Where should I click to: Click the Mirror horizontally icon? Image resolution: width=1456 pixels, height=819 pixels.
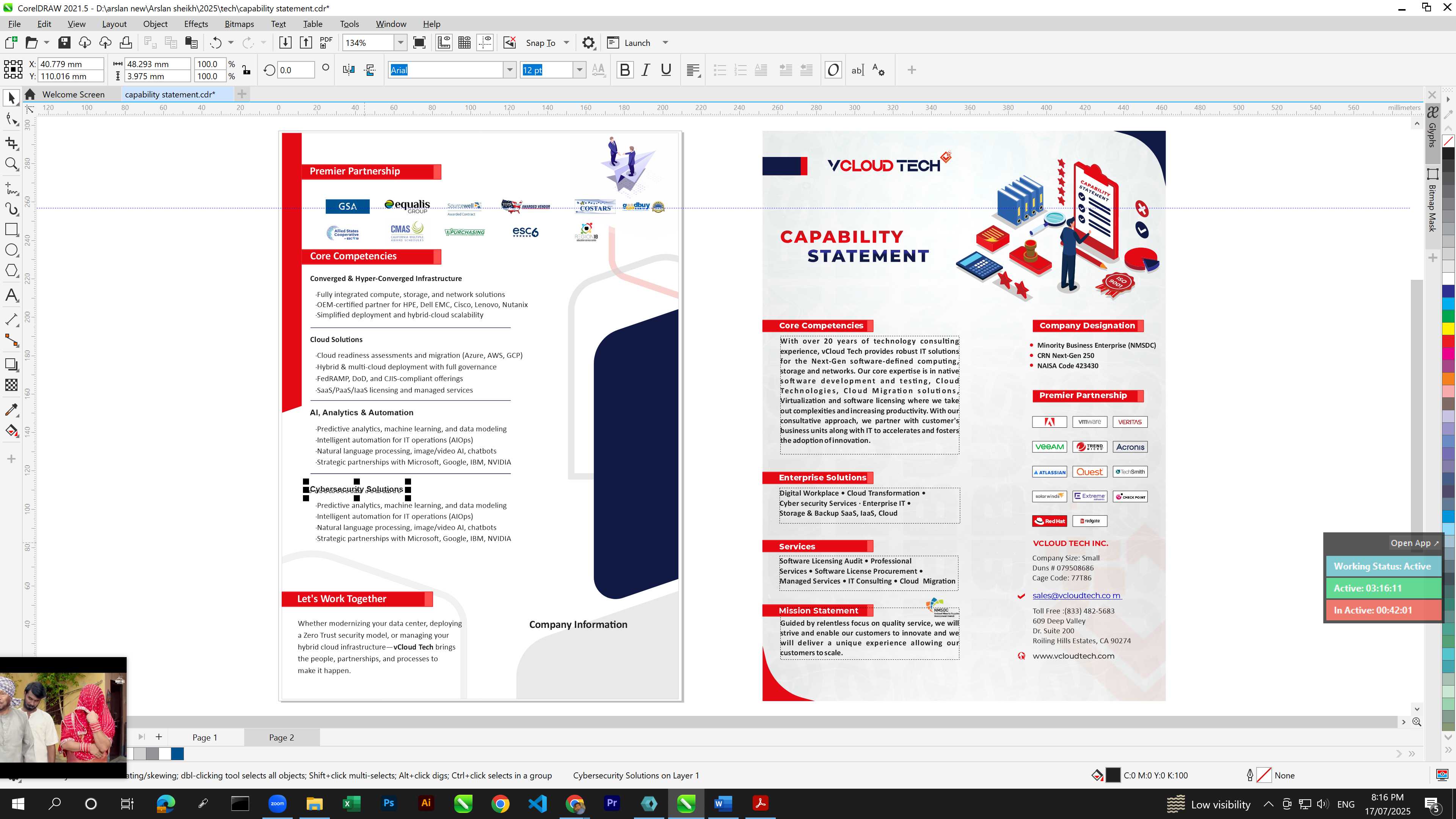coord(349,69)
